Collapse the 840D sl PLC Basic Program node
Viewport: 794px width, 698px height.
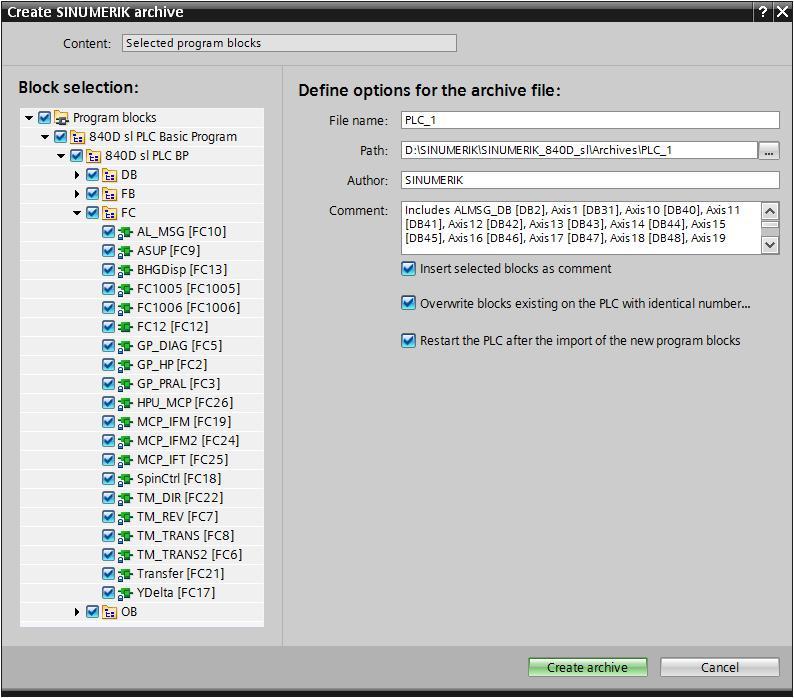tap(45, 137)
